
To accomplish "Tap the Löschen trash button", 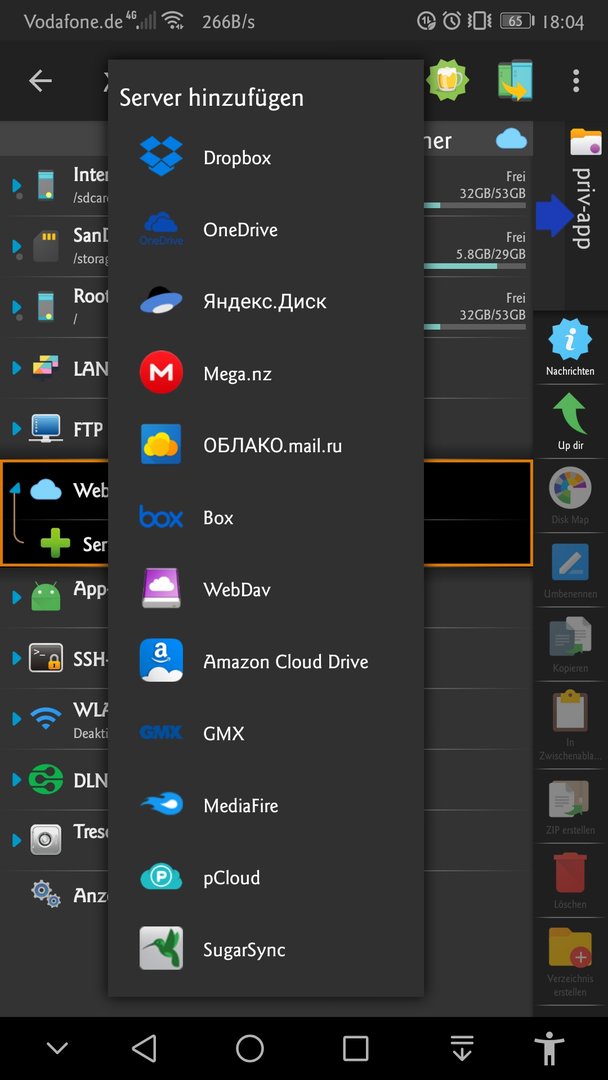I will 570,880.
